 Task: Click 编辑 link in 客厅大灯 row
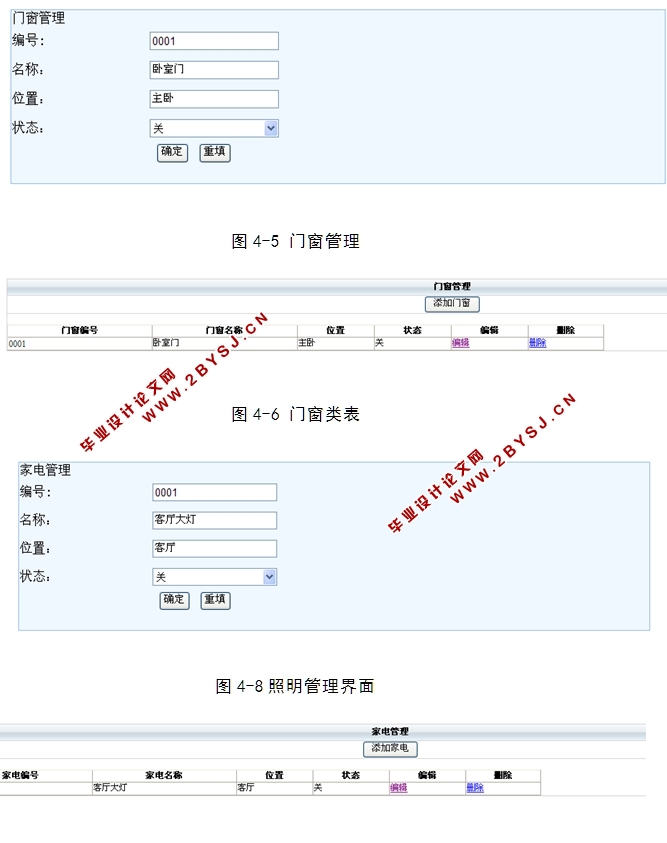coord(399,788)
